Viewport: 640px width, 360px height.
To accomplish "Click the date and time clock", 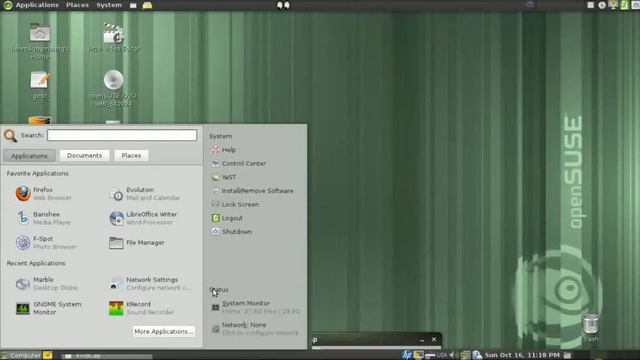I will (522, 355).
